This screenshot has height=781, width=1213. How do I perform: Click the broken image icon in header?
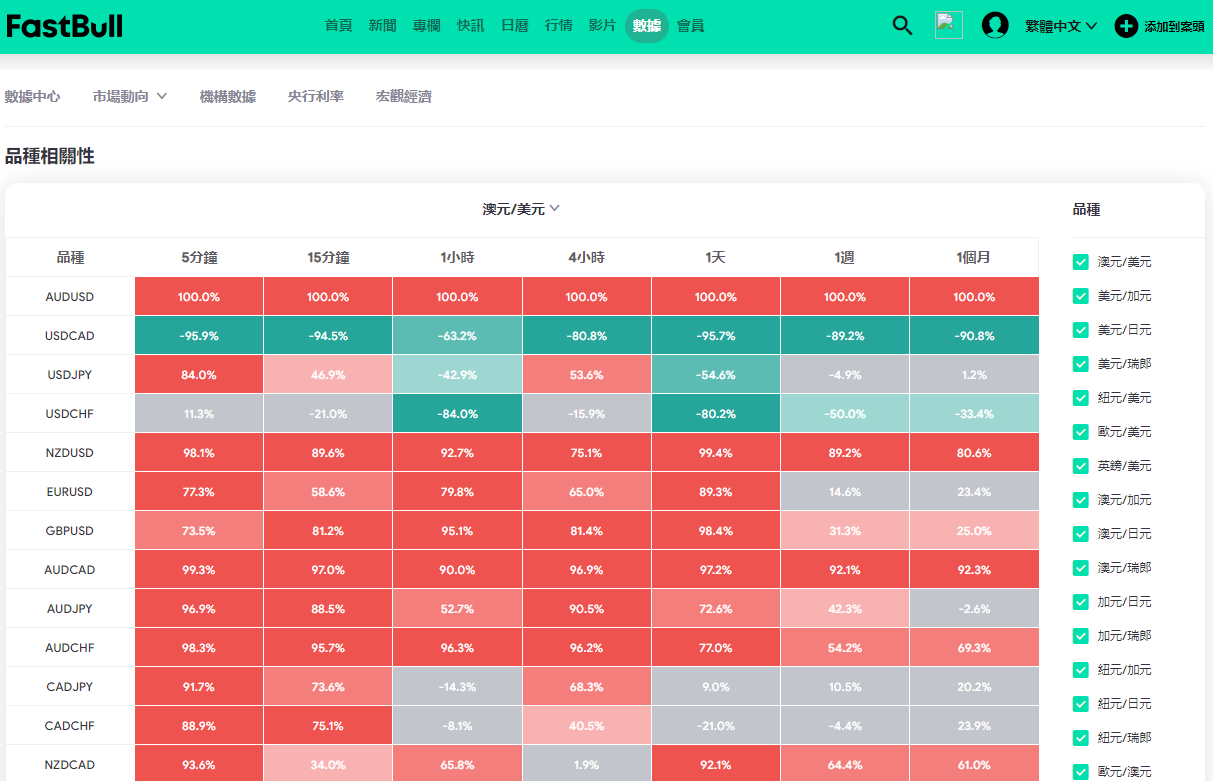click(x=948, y=26)
